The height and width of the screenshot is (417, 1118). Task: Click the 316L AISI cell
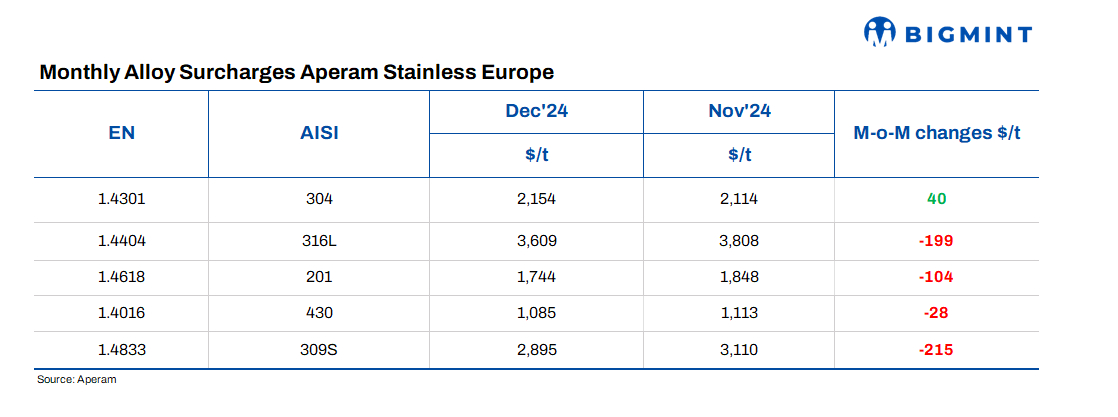319,241
